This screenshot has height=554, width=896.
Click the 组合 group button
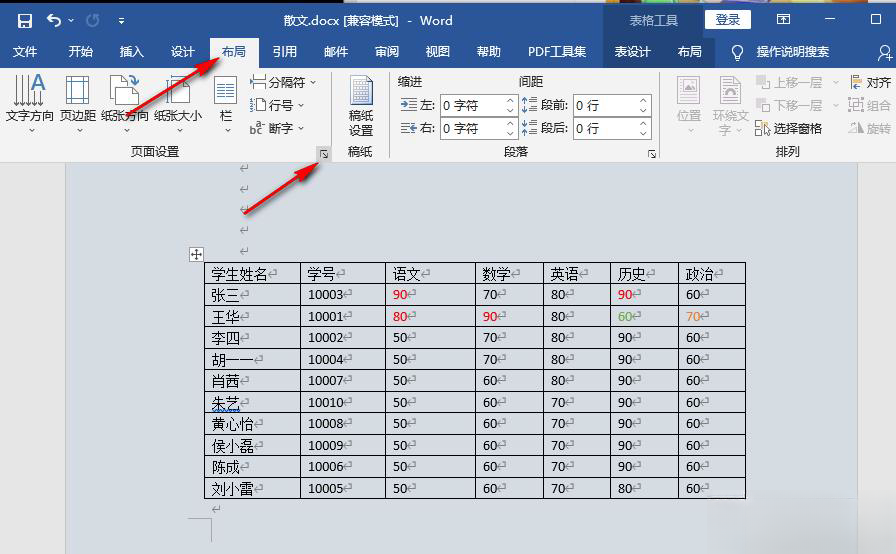point(870,106)
